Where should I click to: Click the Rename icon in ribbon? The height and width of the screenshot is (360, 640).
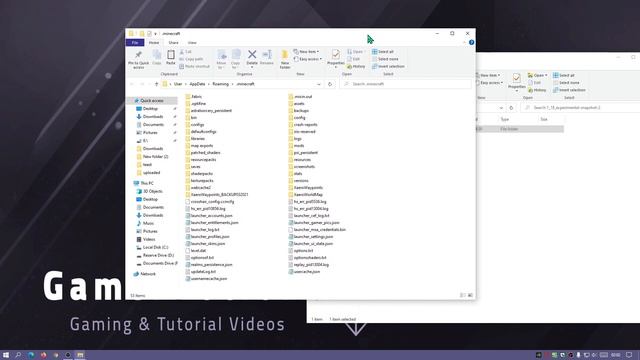267,58
